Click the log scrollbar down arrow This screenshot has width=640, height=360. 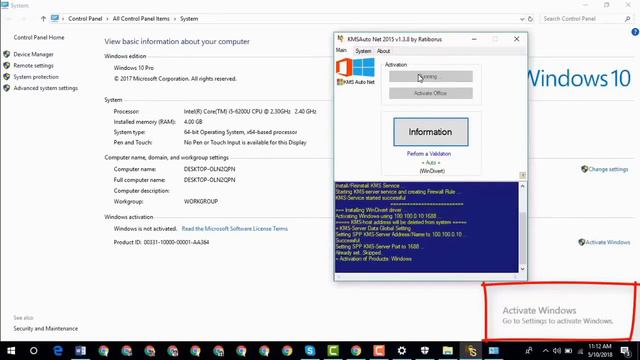coord(522,269)
